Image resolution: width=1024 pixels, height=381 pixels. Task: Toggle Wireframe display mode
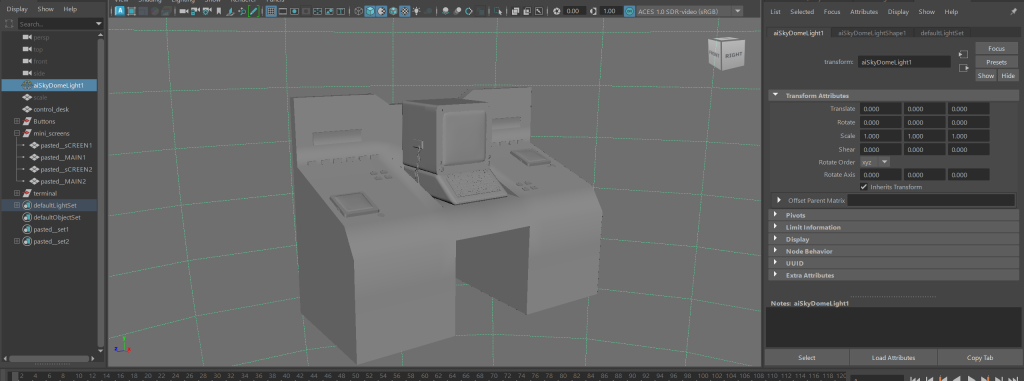coord(359,11)
